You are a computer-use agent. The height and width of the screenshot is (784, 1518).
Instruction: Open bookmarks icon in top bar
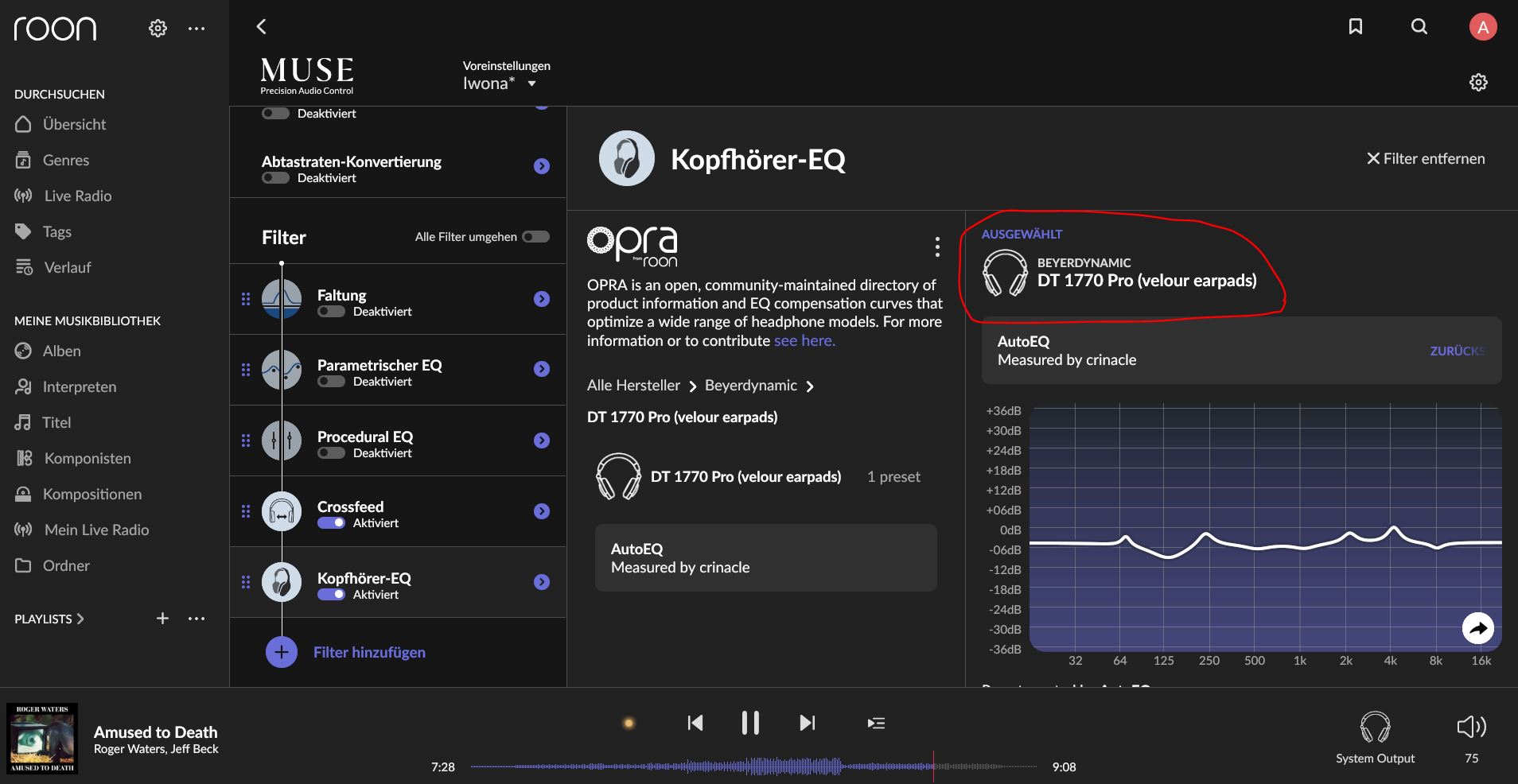coord(1356,26)
